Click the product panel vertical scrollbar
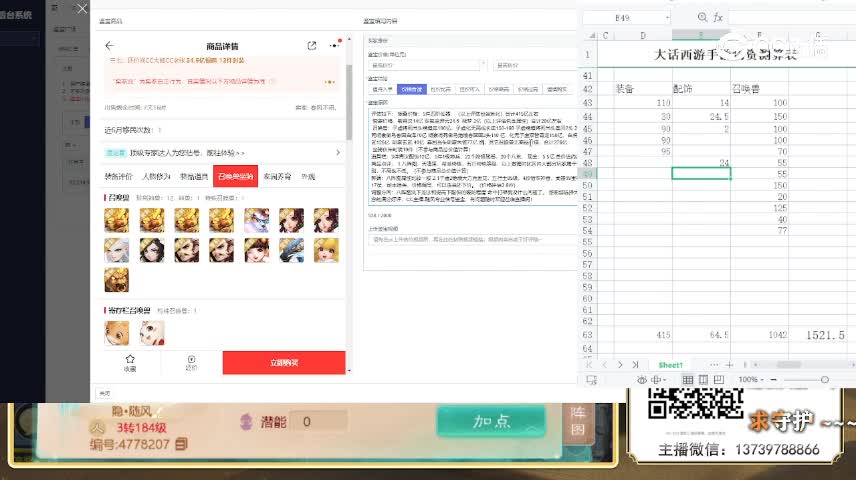Screen dimensions: 856x480 click(x=349, y=102)
